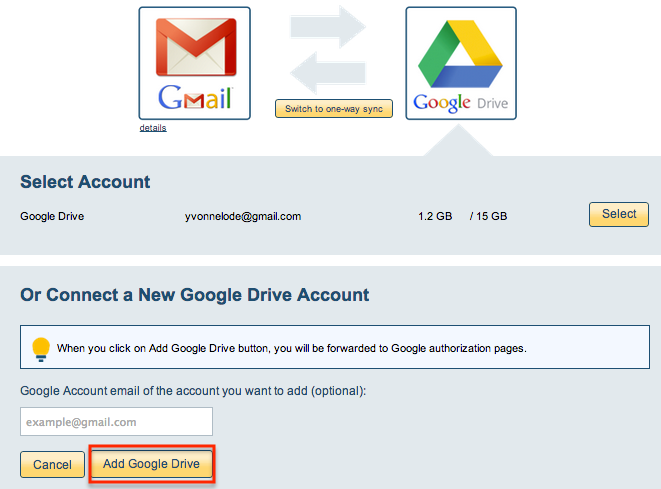The height and width of the screenshot is (489, 661).
Task: Click the Google Drive wordmark below the logo
Action: pos(460,102)
